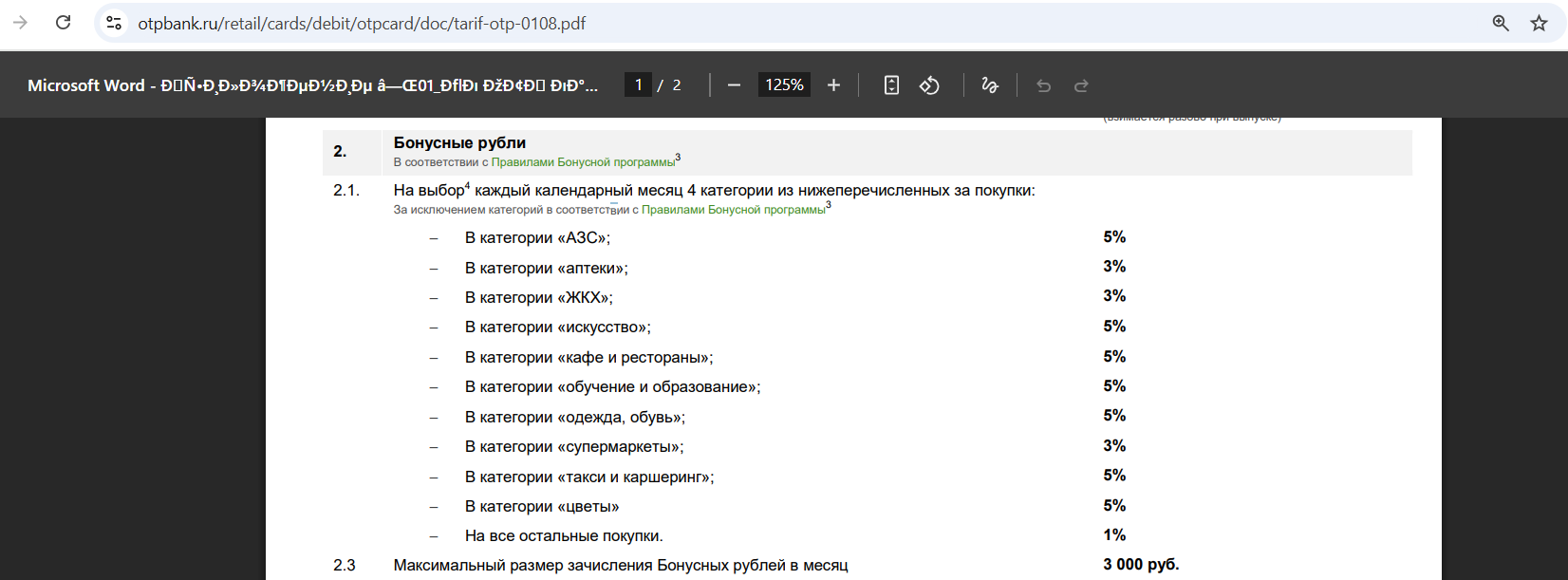Click the 3% value for аптеки category
The width and height of the screenshot is (1568, 580).
pos(1114,266)
